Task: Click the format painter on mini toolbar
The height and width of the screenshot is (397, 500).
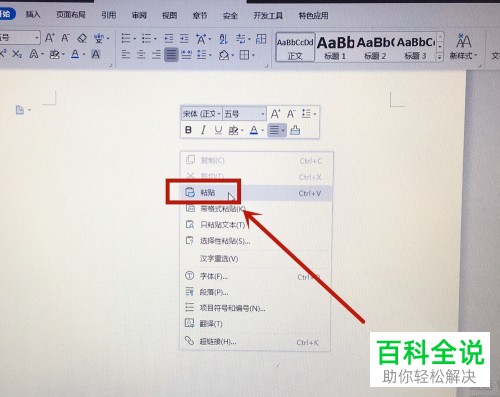Action: (x=295, y=130)
